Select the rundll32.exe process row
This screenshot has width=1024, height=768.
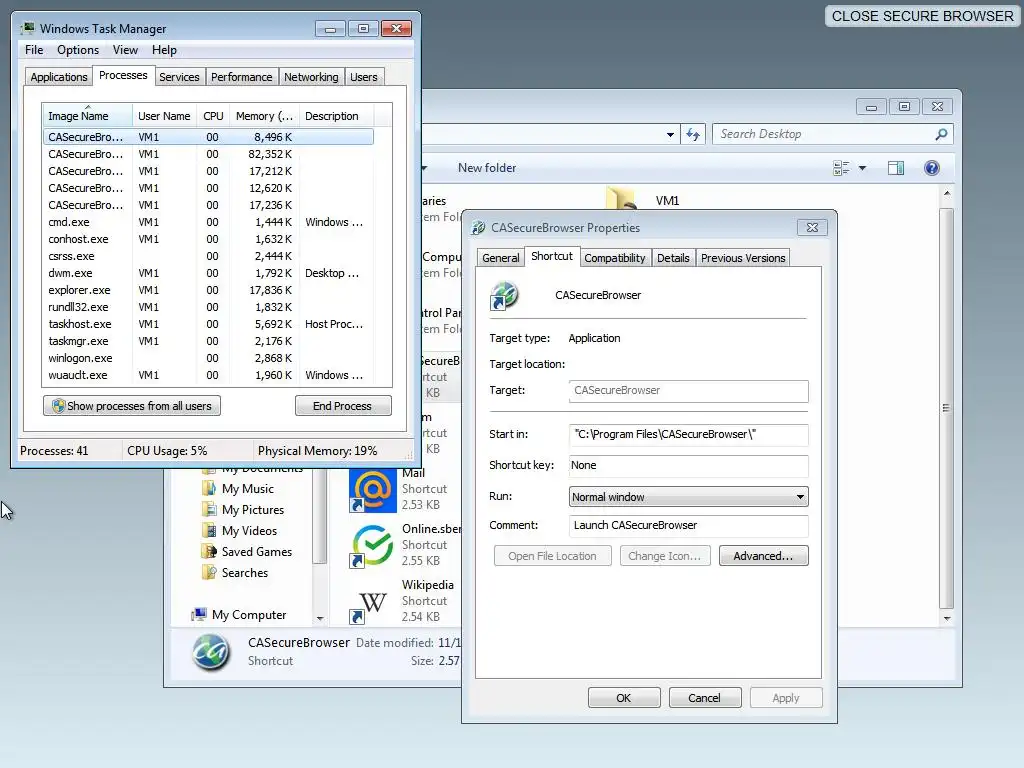coord(209,307)
